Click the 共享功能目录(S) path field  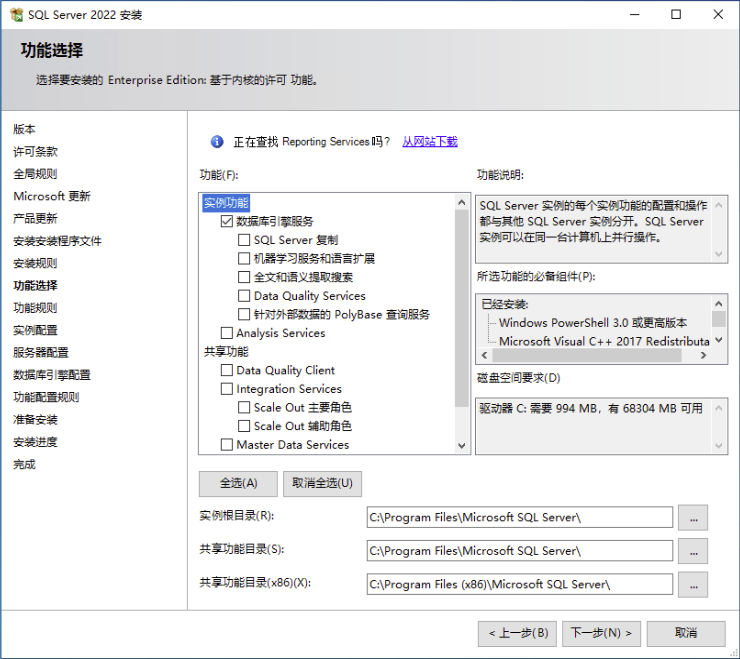(x=520, y=551)
